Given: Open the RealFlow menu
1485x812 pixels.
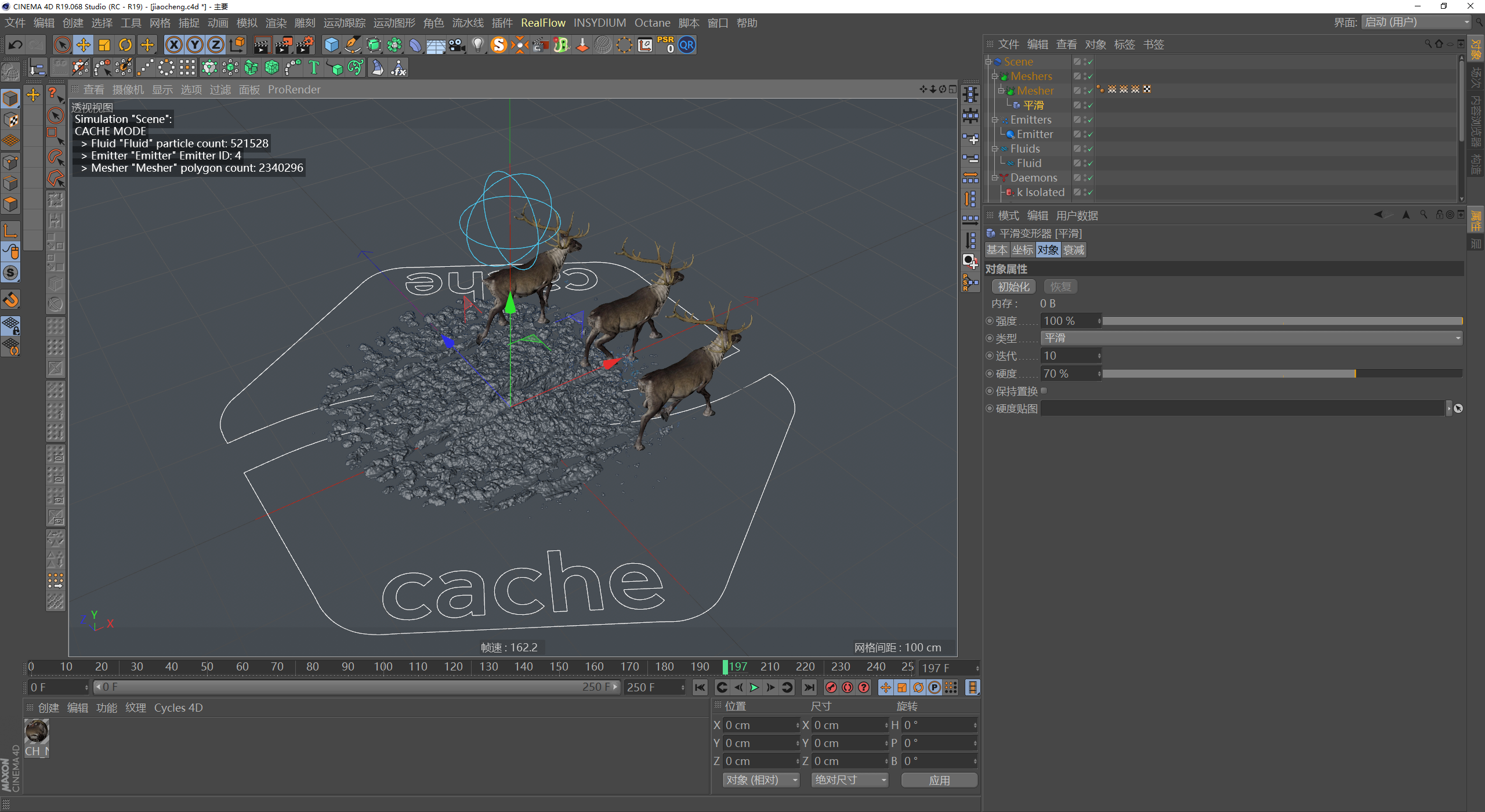Looking at the screenshot, I should pyautogui.click(x=542, y=23).
